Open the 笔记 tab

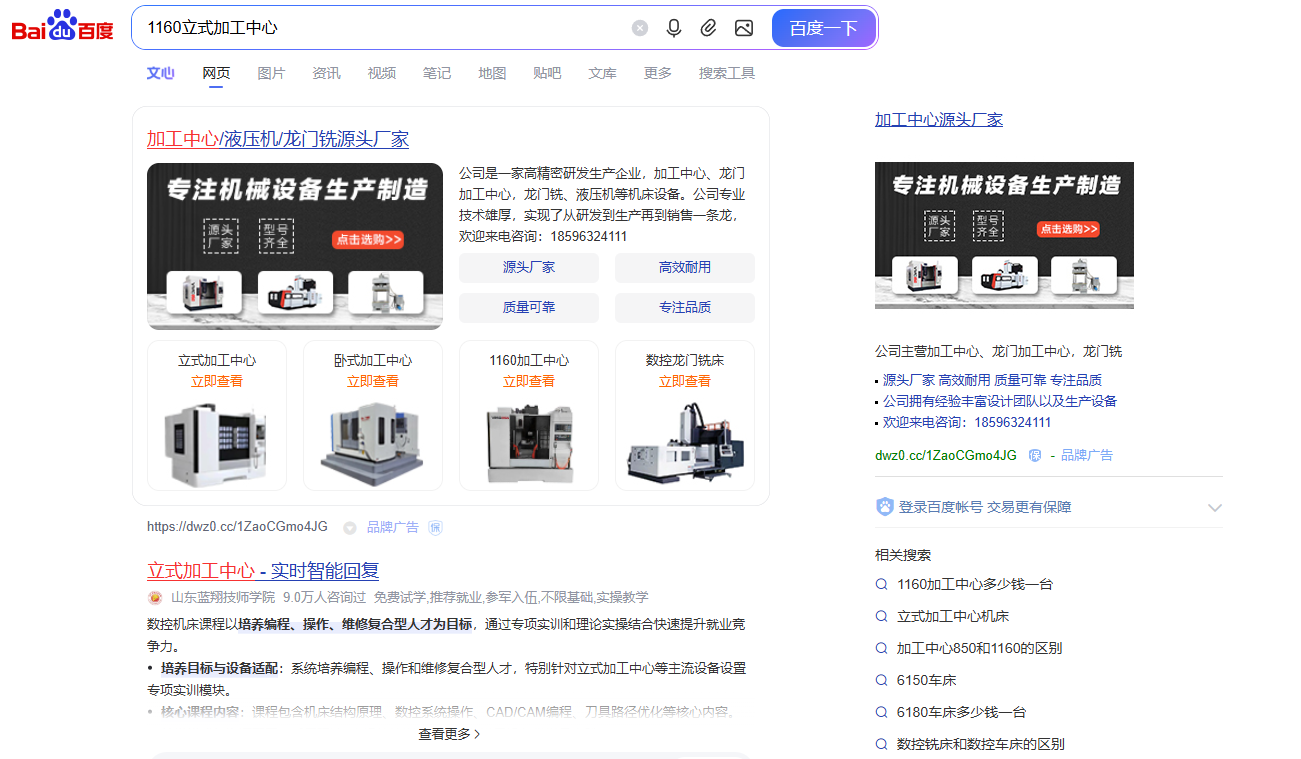point(437,73)
